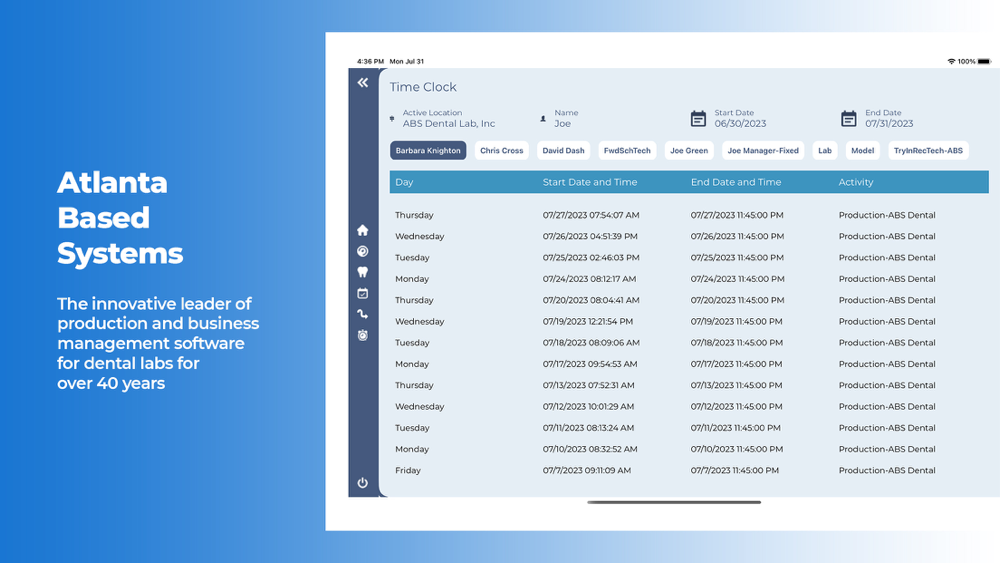This screenshot has height=563, width=1000.
Task: Change the End Date 07/31/2023 value
Action: pos(889,124)
